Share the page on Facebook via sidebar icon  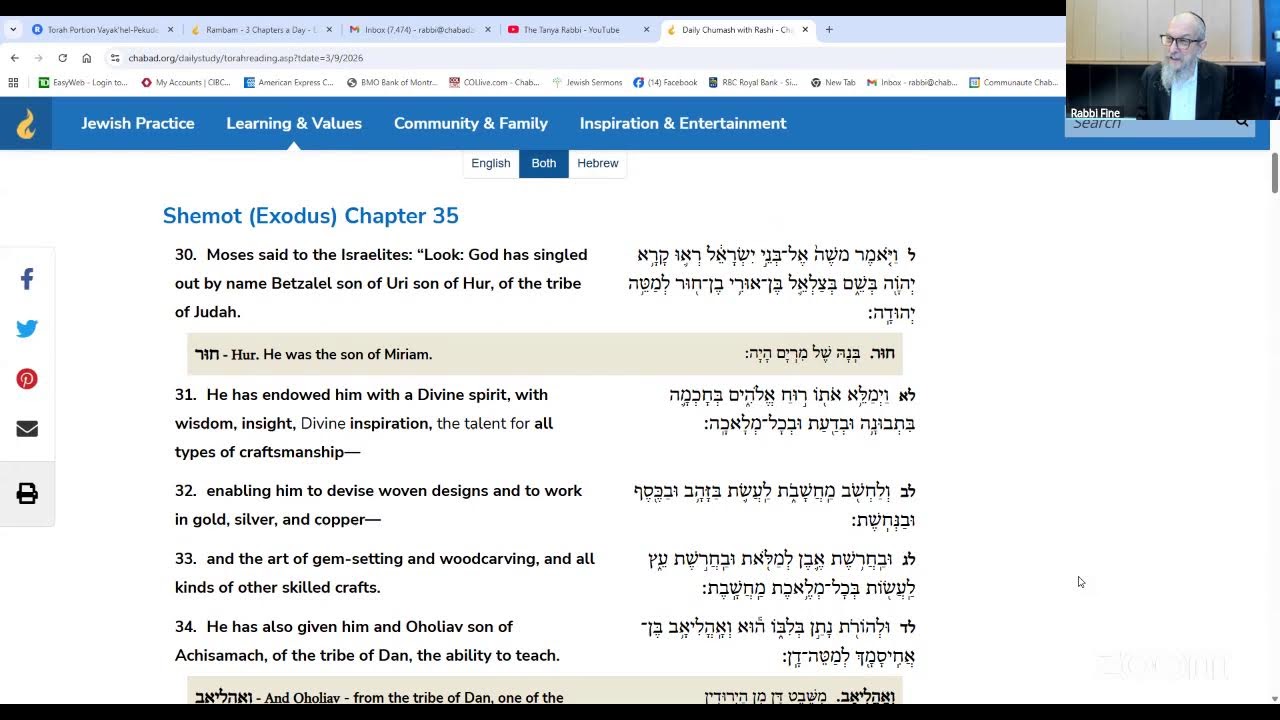27,280
